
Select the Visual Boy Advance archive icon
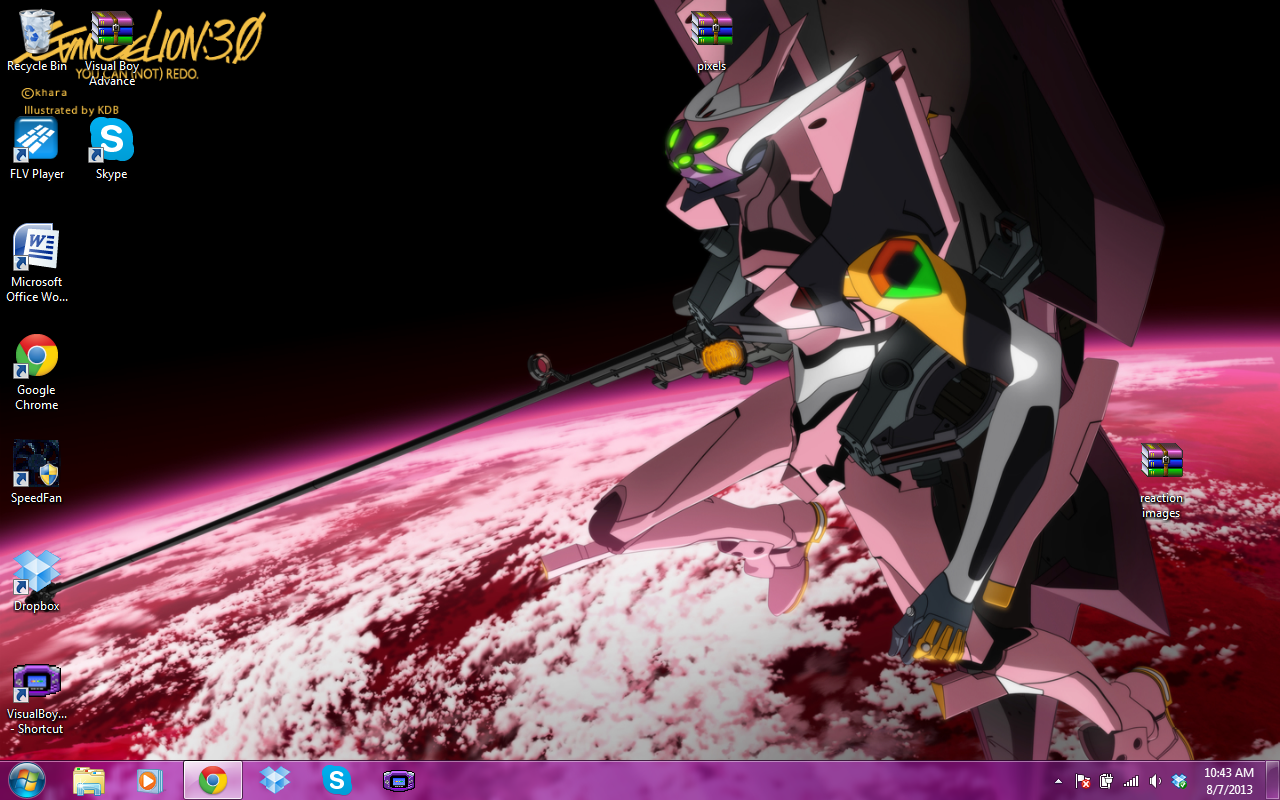(112, 47)
